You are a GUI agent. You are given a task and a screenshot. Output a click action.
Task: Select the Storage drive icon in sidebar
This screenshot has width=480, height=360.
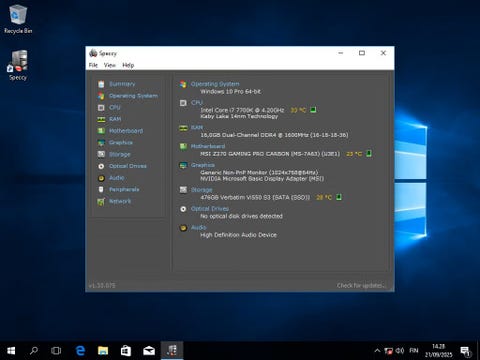tap(101, 154)
